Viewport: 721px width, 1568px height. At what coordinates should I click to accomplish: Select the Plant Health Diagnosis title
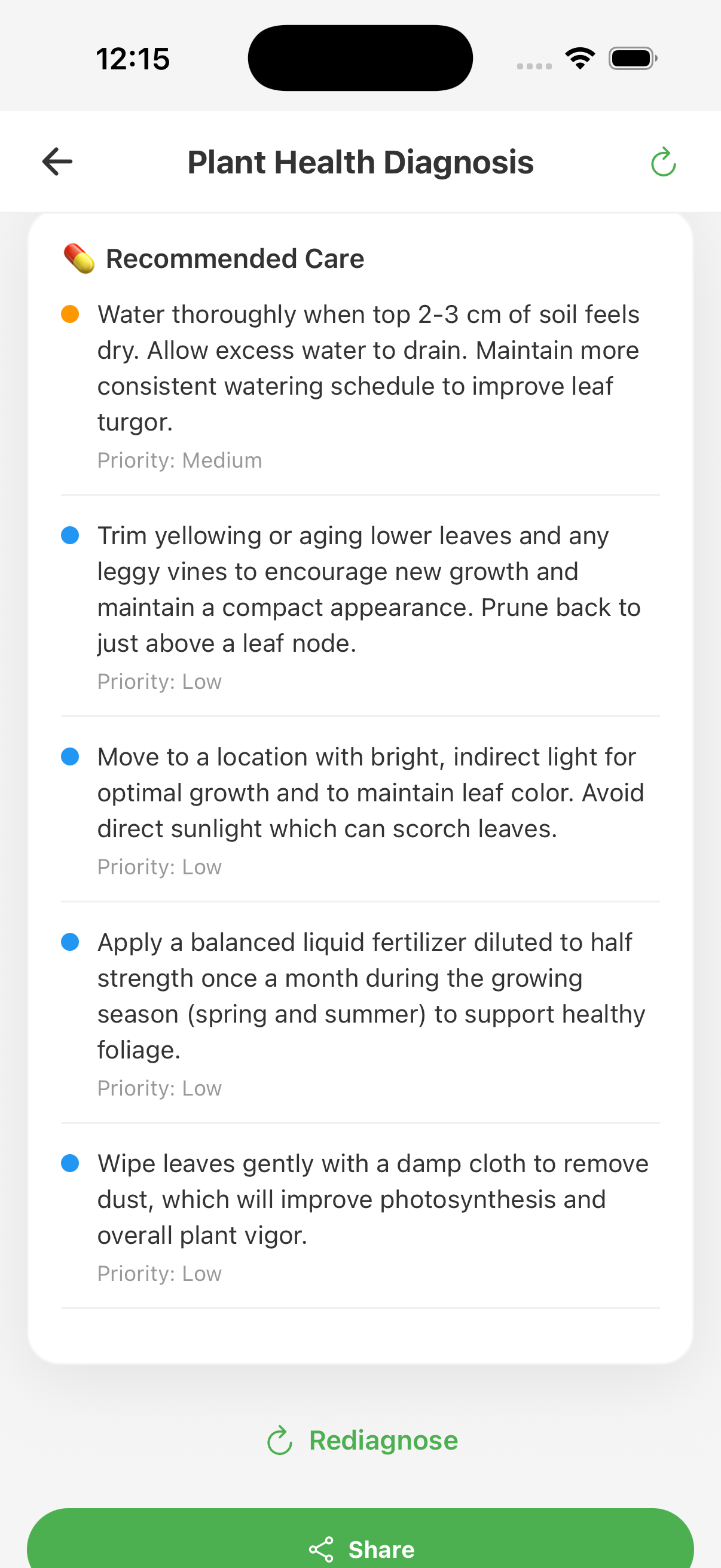click(x=360, y=162)
